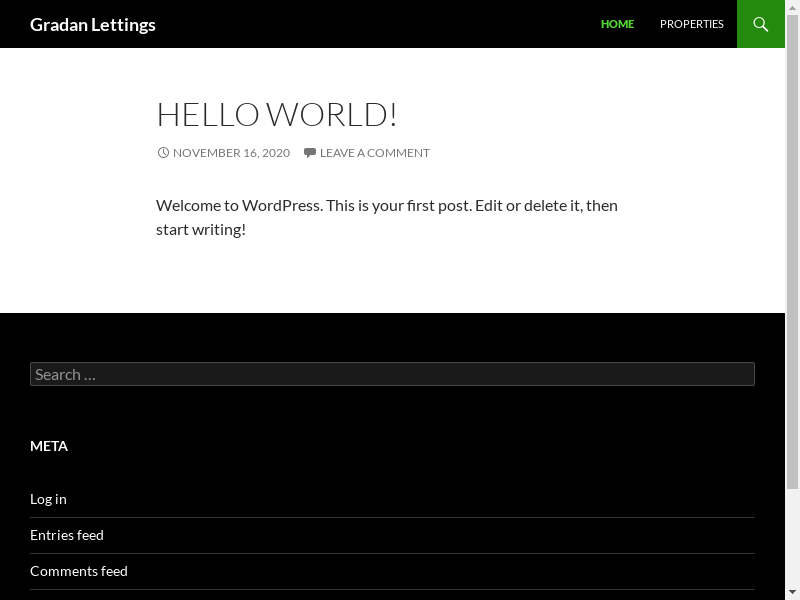Image resolution: width=800 pixels, height=600 pixels.
Task: Select the November 16, 2020 date link
Action: coord(231,153)
